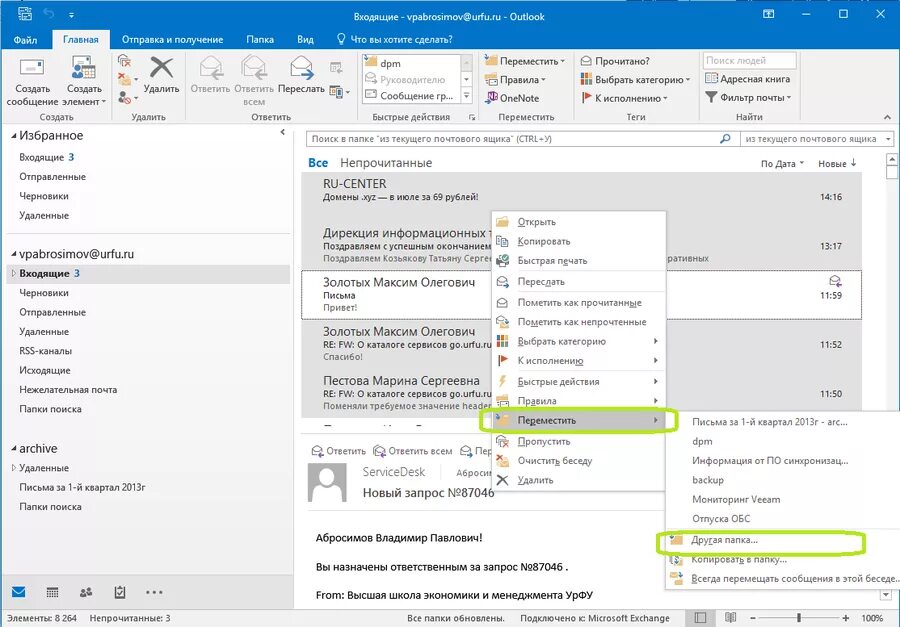The image size is (900, 627).
Task: Click the Reply icon in ribbon
Action: (x=211, y=68)
